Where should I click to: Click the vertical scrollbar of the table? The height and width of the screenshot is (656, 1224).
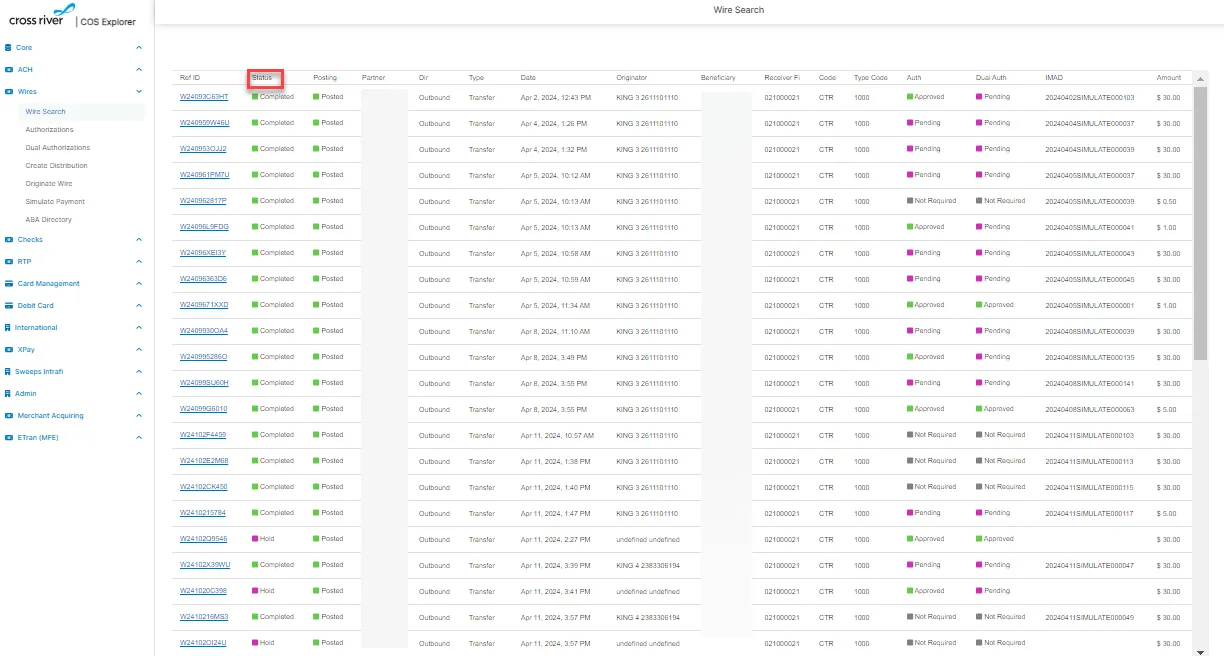(x=1201, y=222)
